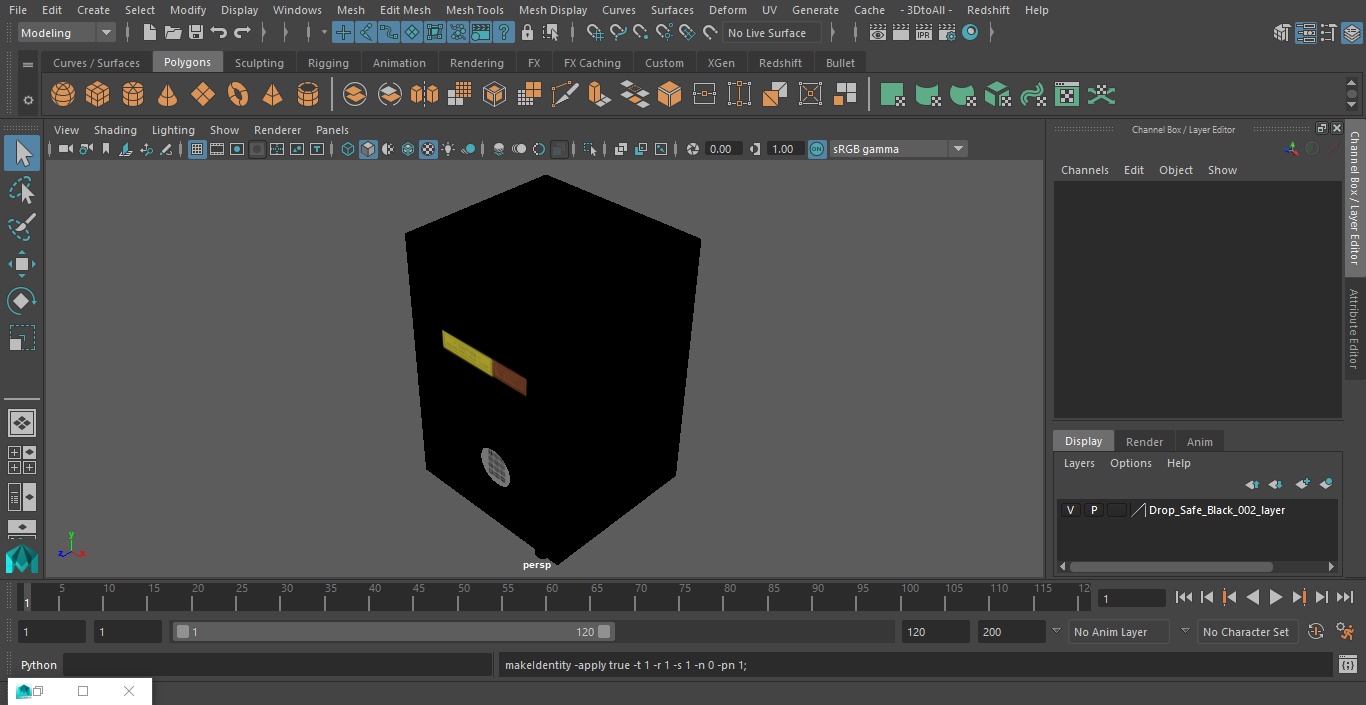Create a polygon pyramid from the shelf
Image resolution: width=1366 pixels, height=705 pixels.
272,95
